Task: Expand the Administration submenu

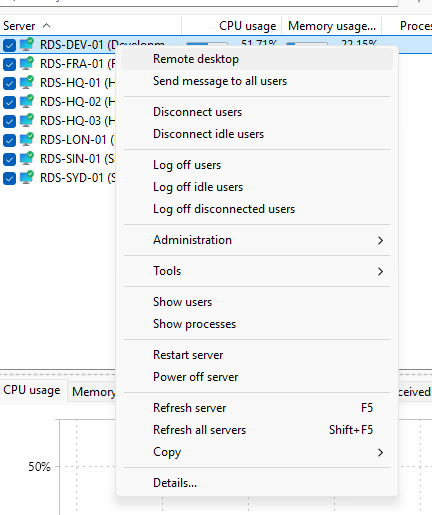Action: coord(257,240)
